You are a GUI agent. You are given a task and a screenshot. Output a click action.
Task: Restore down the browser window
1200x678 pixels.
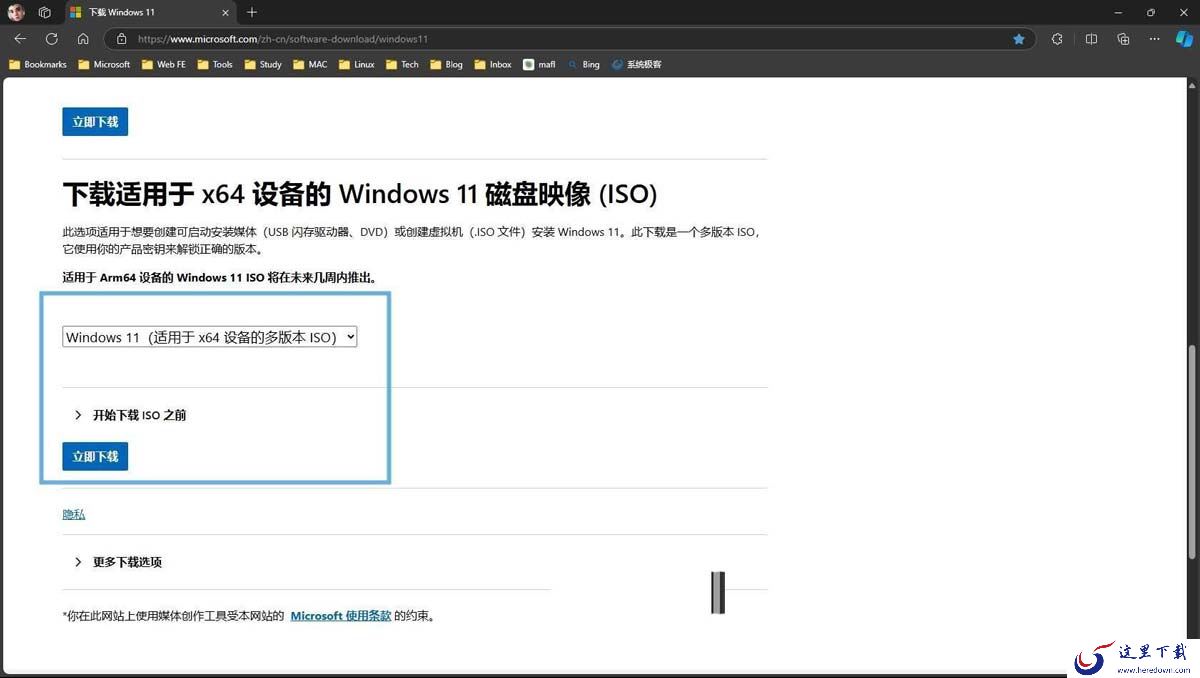tap(1151, 12)
